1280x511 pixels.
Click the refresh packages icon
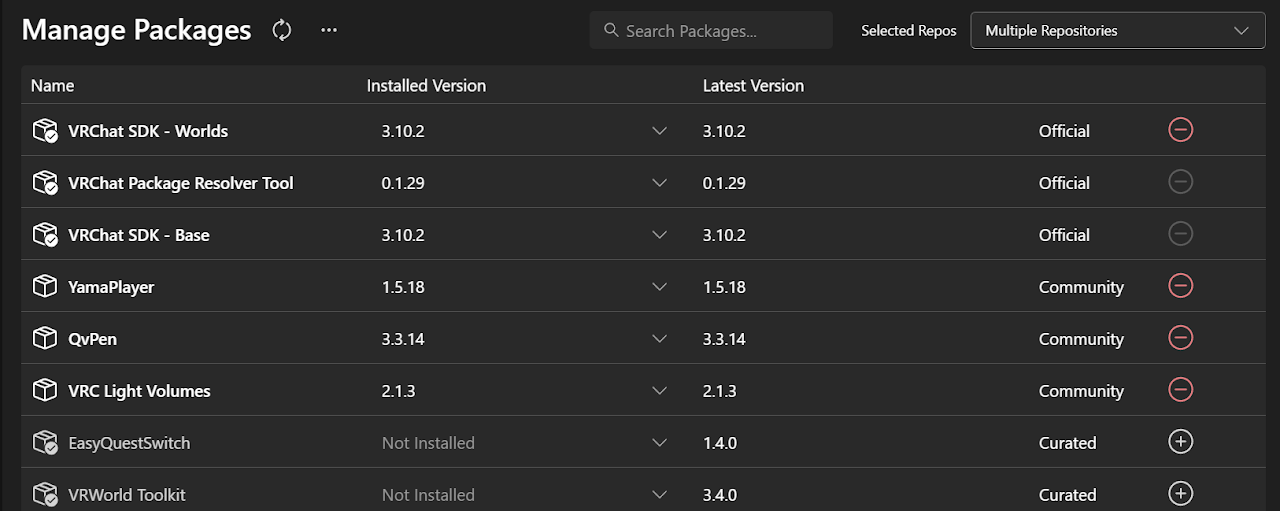pyautogui.click(x=282, y=30)
